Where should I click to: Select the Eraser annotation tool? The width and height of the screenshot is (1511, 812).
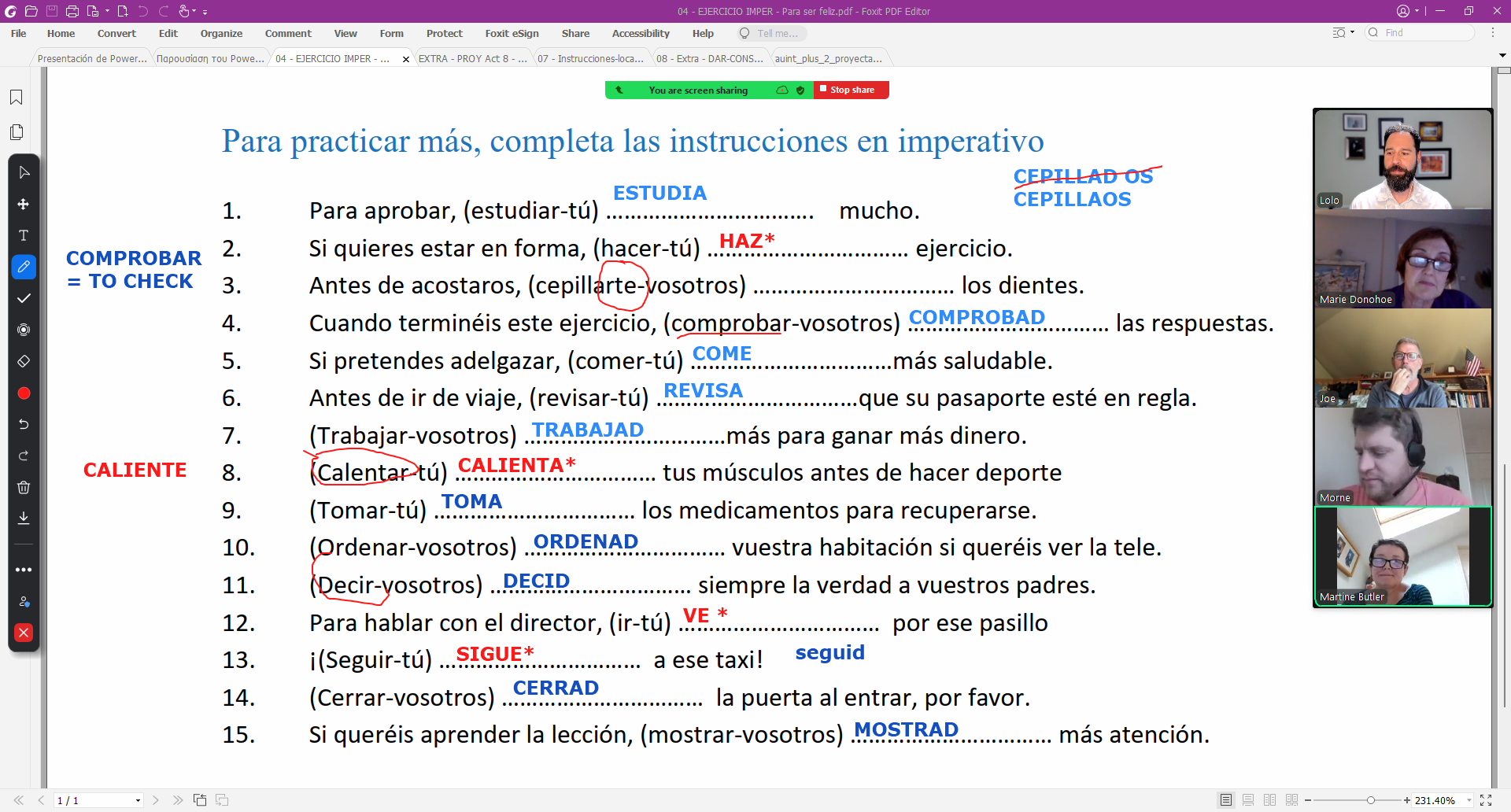coord(24,361)
